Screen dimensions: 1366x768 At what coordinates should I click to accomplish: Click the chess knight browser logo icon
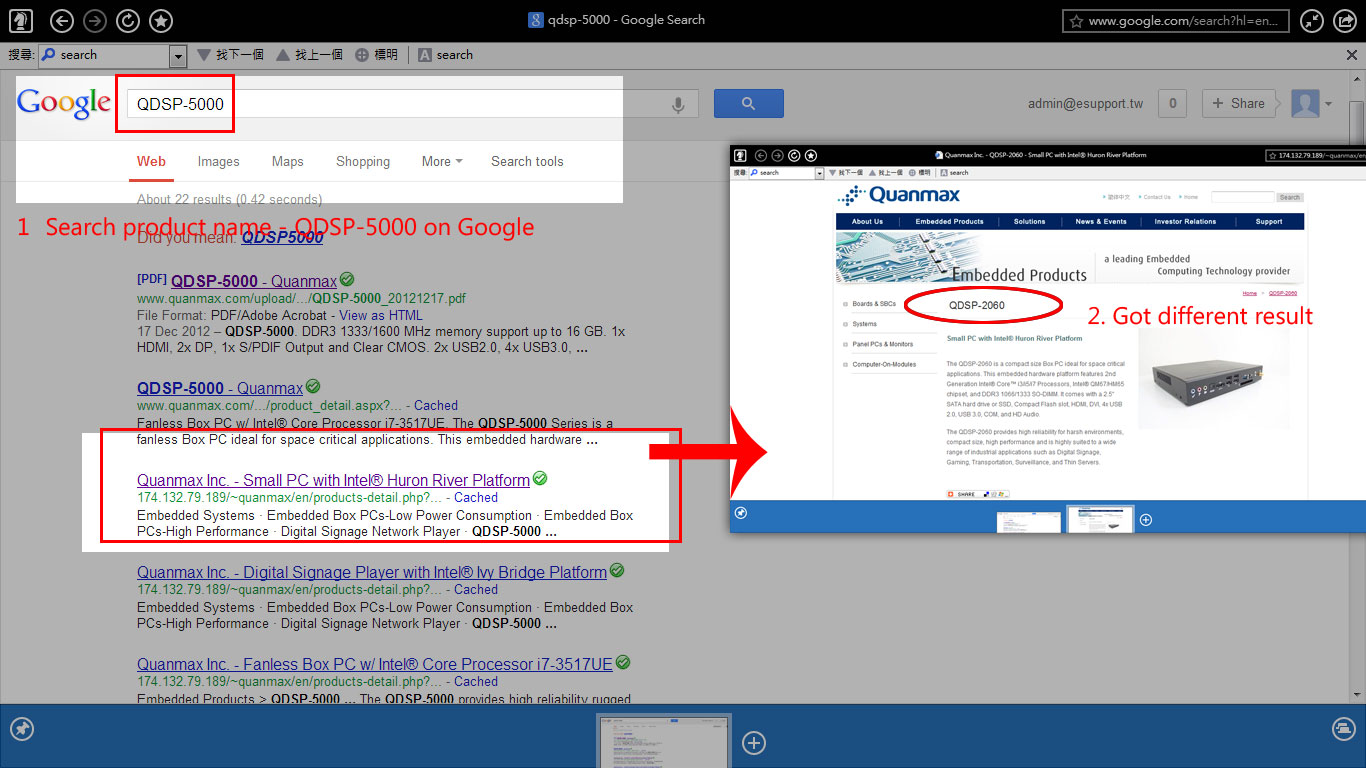point(20,20)
